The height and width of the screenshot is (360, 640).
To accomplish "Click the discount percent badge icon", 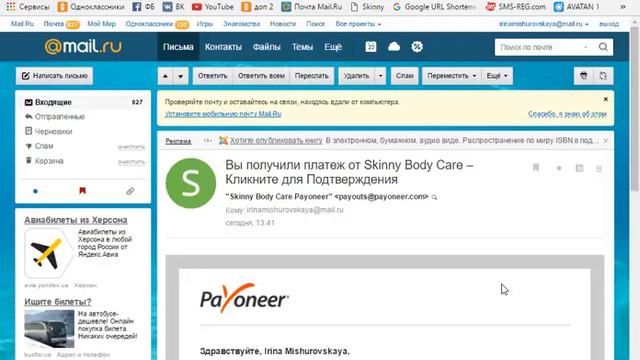I will point(417,47).
